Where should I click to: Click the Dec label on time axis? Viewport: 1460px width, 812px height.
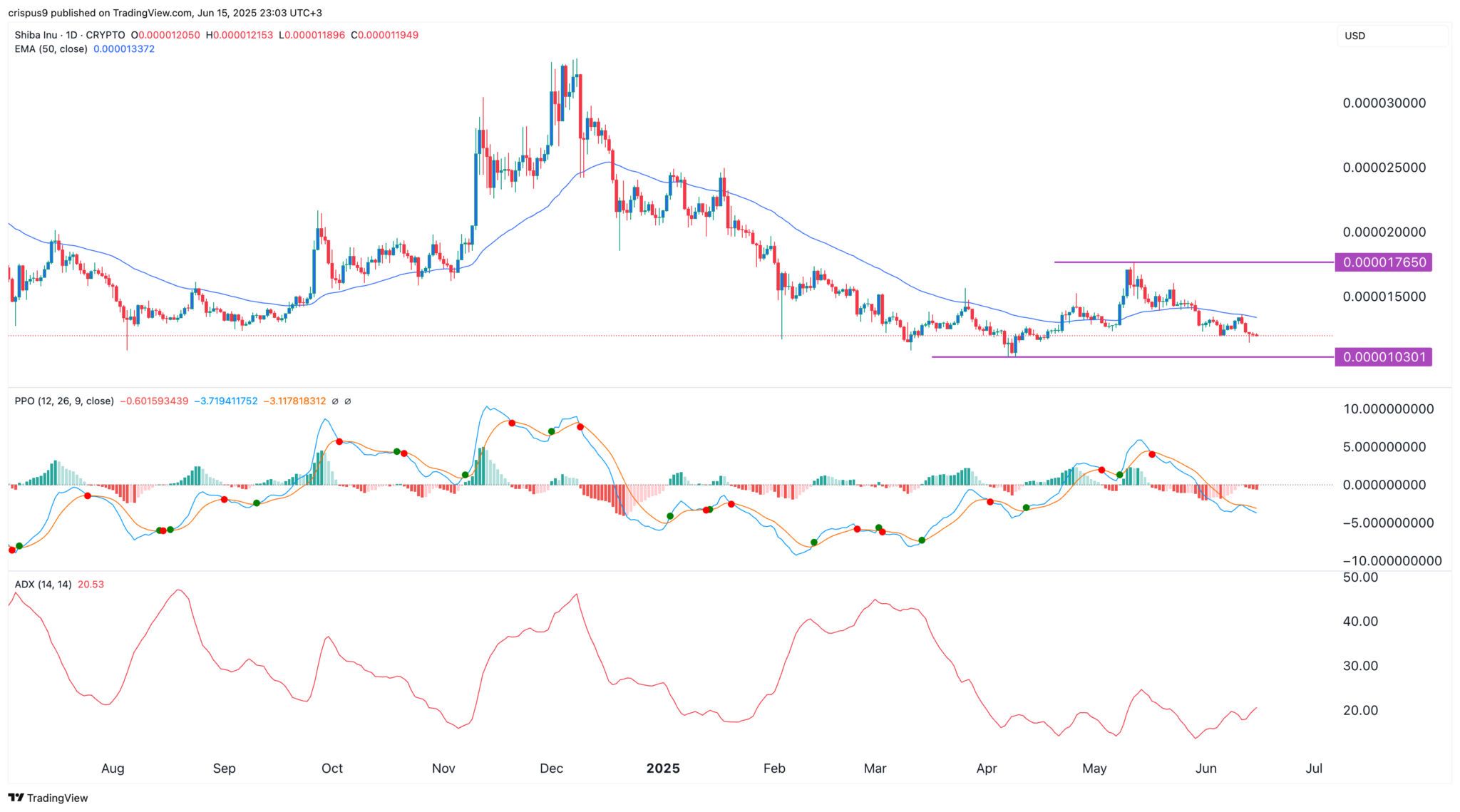(x=551, y=768)
